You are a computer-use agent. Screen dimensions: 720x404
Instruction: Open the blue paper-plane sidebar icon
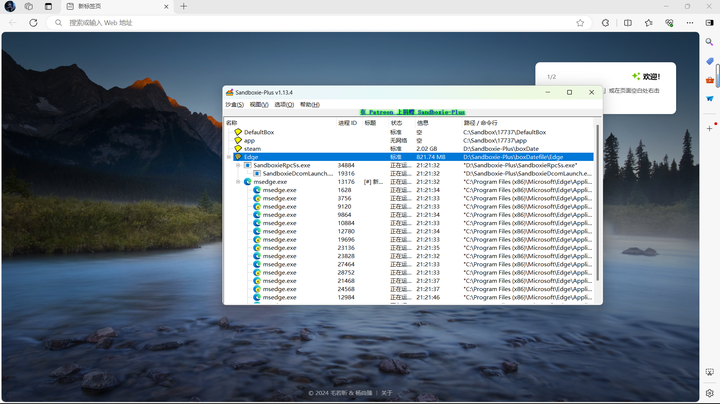click(709, 99)
